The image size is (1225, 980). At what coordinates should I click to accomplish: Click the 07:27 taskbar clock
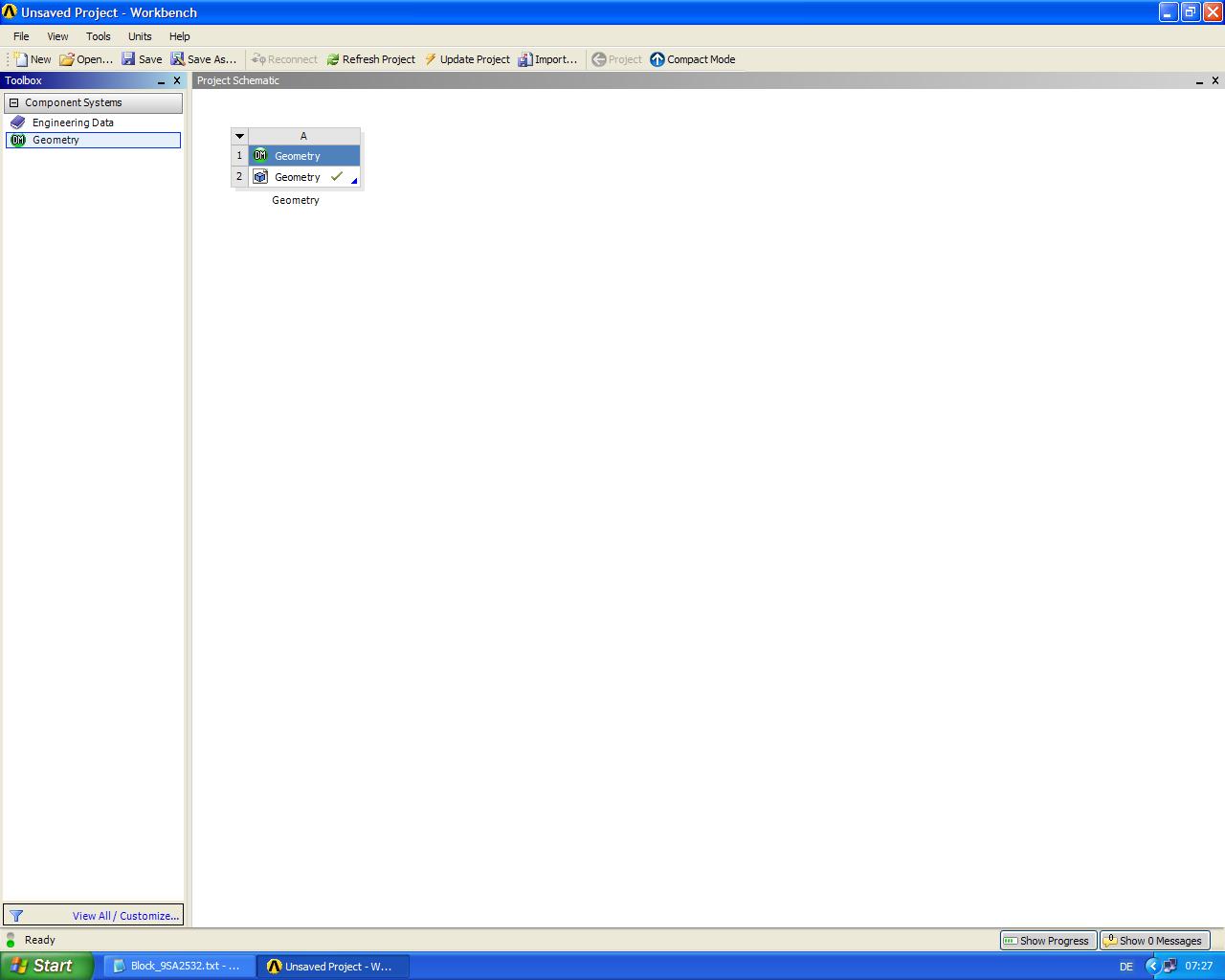pos(1199,967)
